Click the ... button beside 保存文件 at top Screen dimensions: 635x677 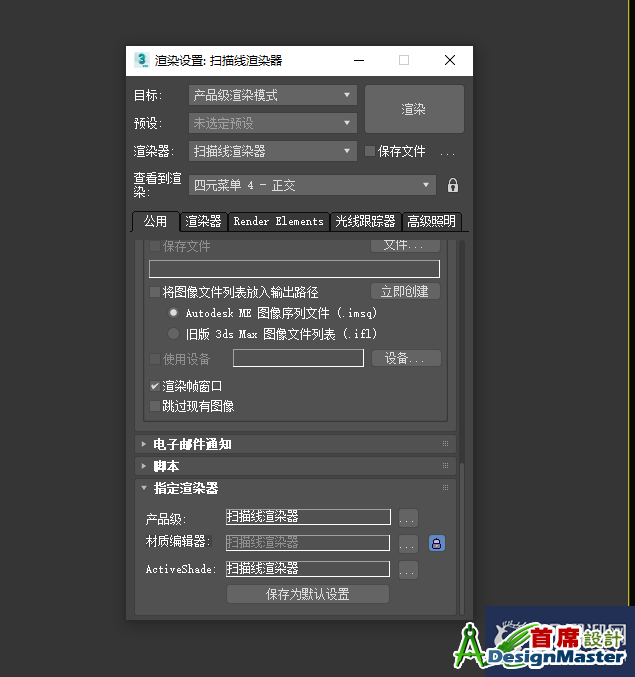(447, 152)
